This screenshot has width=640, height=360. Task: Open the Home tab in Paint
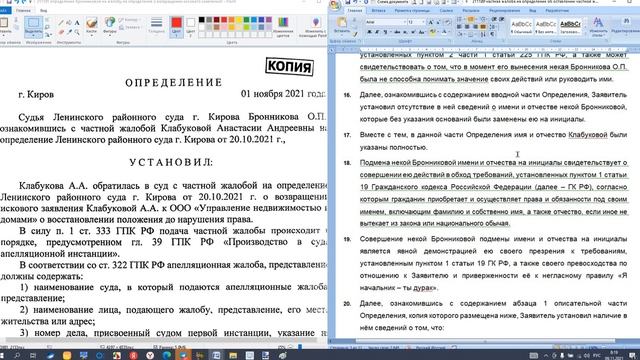[x=23, y=11]
